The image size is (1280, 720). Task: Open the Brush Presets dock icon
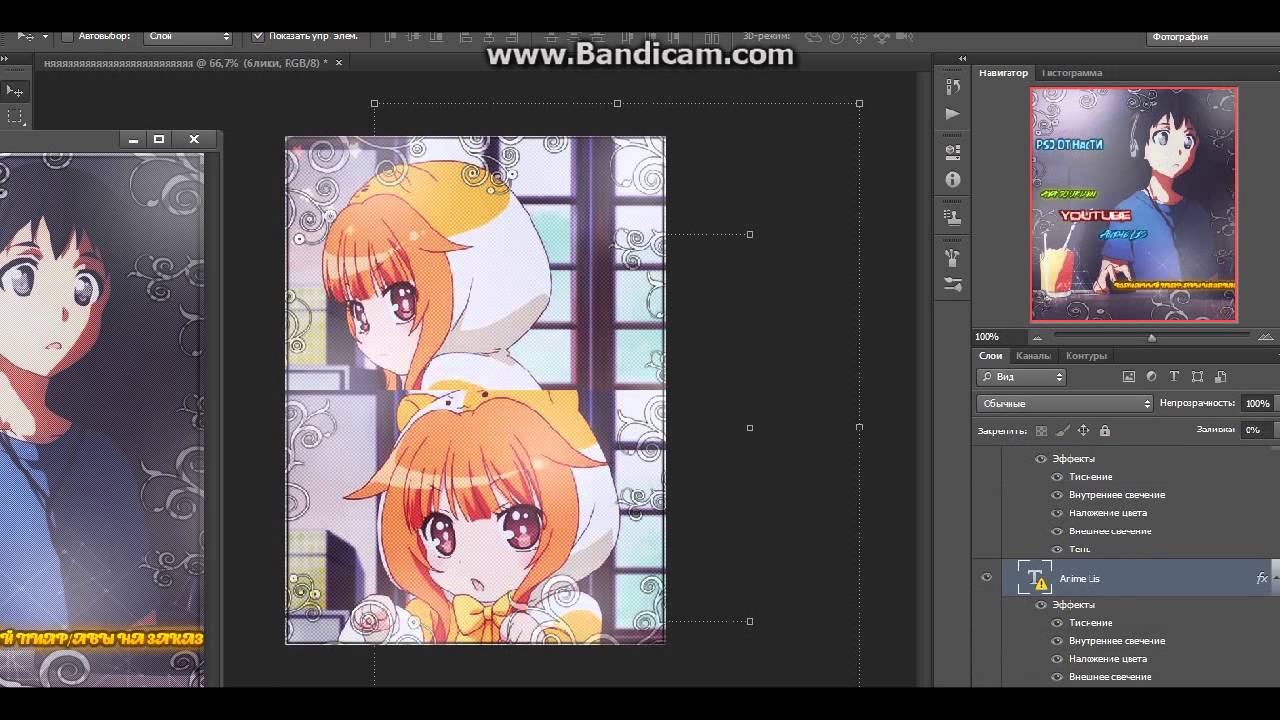point(953,284)
